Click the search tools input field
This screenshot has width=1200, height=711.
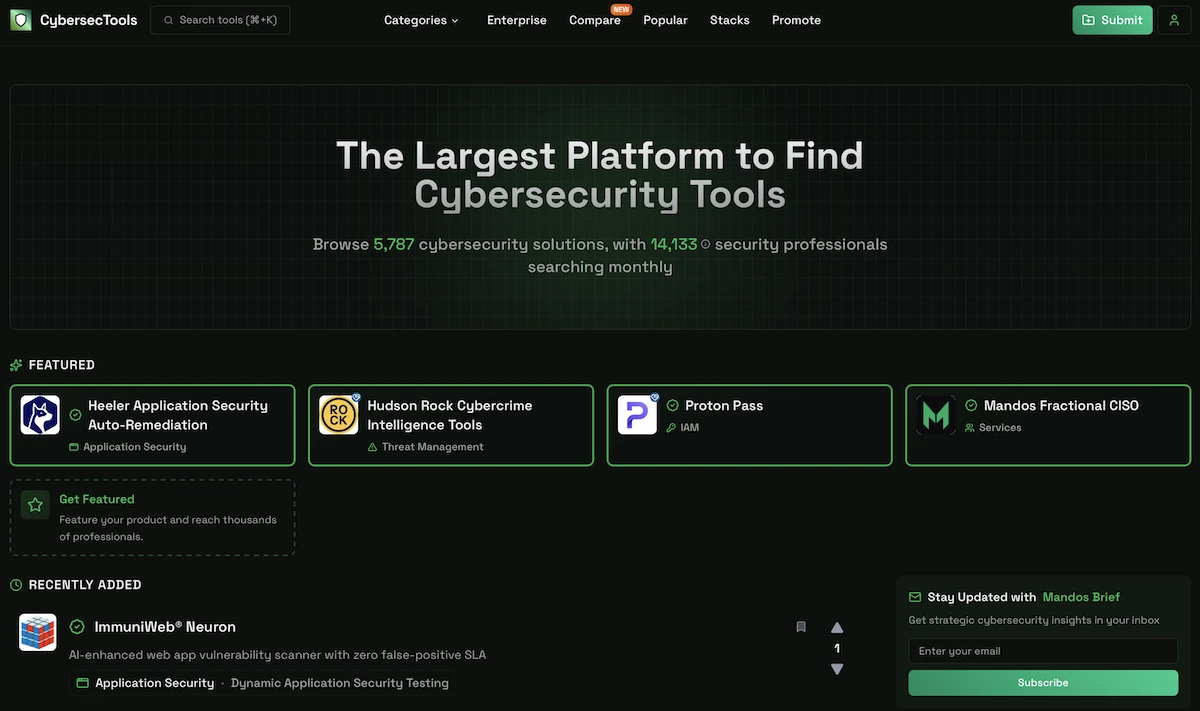click(x=220, y=19)
